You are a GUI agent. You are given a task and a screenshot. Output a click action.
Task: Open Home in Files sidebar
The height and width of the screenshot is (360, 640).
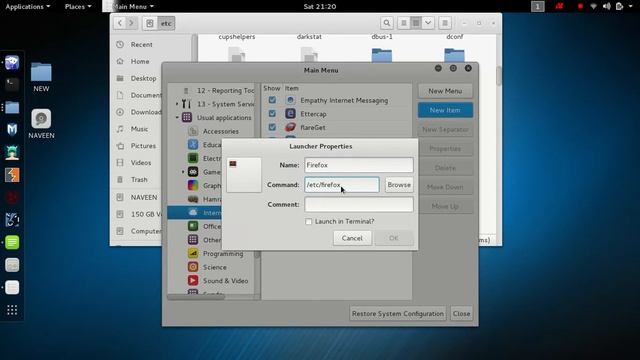click(x=140, y=61)
